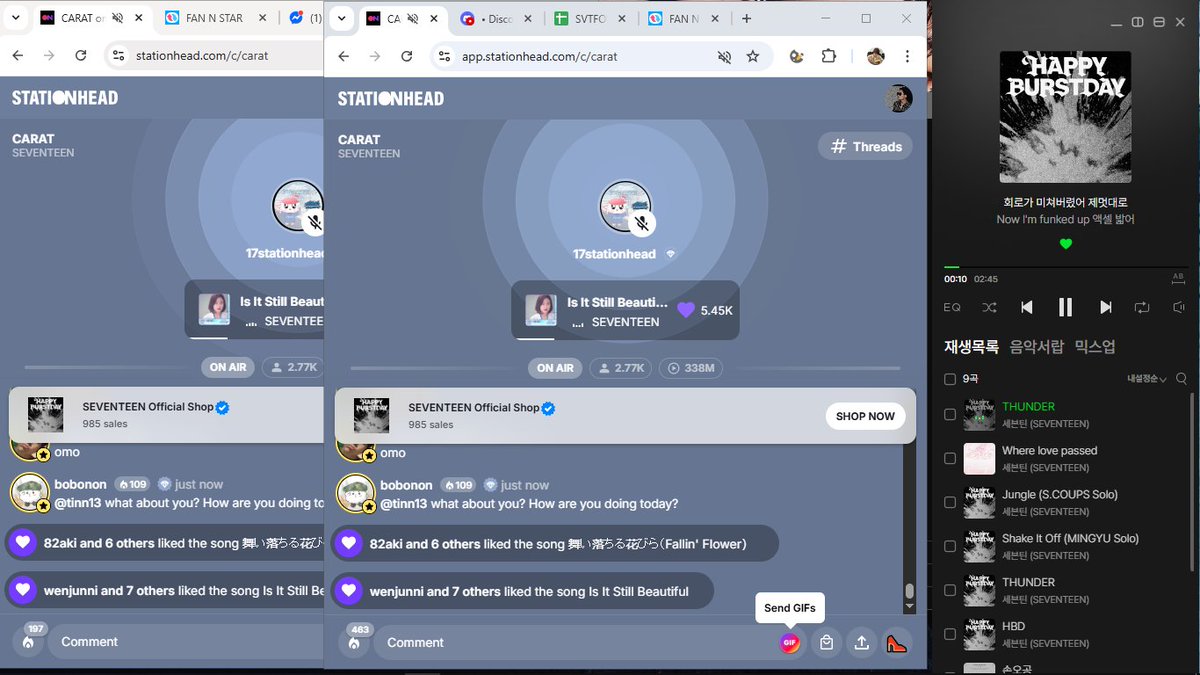Click bobonon username in front window chat

pyautogui.click(x=406, y=484)
